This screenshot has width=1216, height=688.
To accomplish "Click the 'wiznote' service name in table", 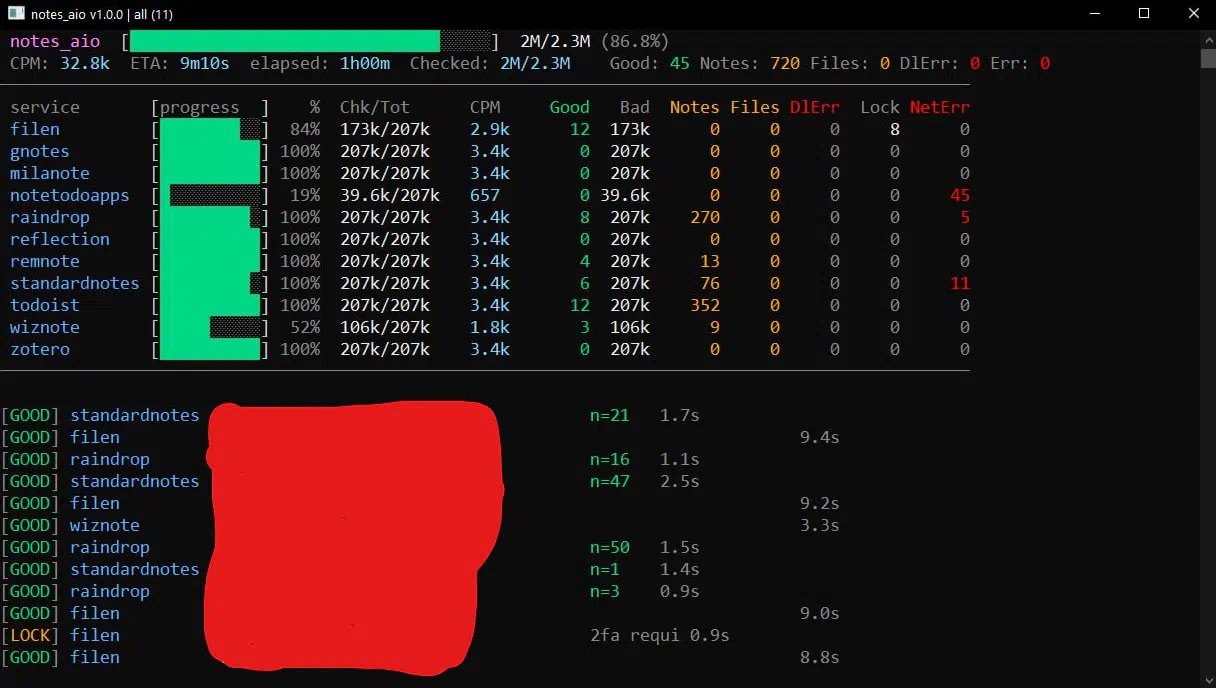I will pyautogui.click(x=45, y=327).
